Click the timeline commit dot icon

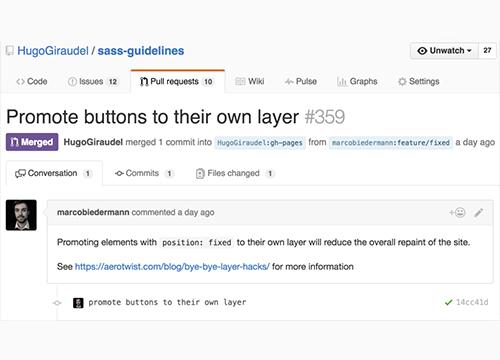coord(57,303)
